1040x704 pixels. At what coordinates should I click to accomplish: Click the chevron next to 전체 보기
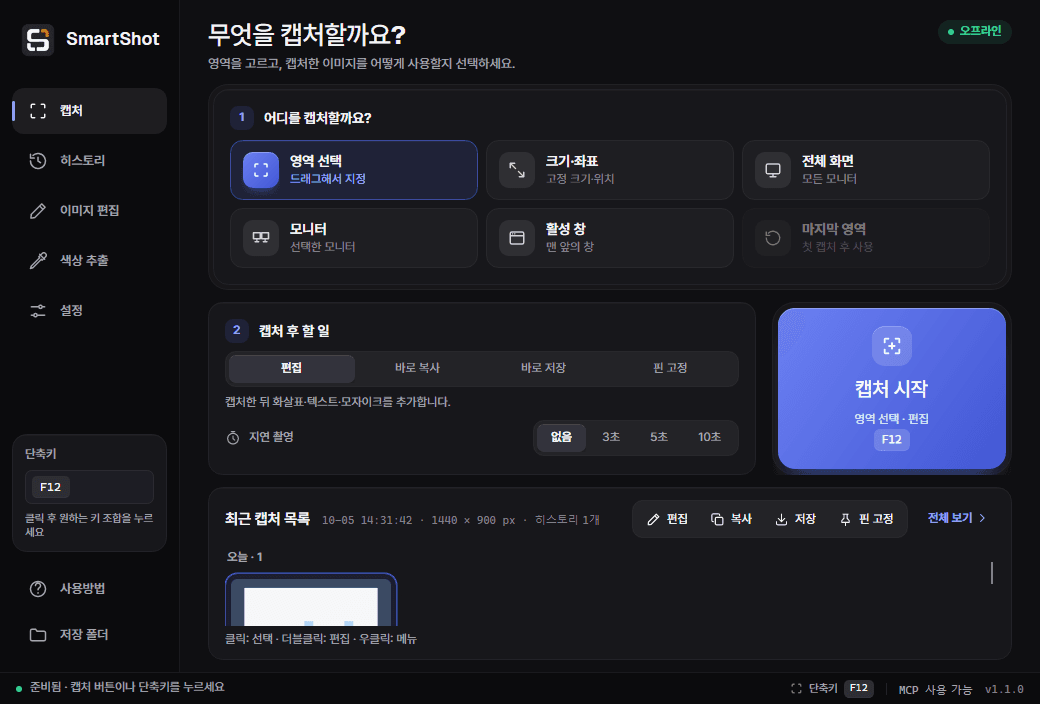982,518
